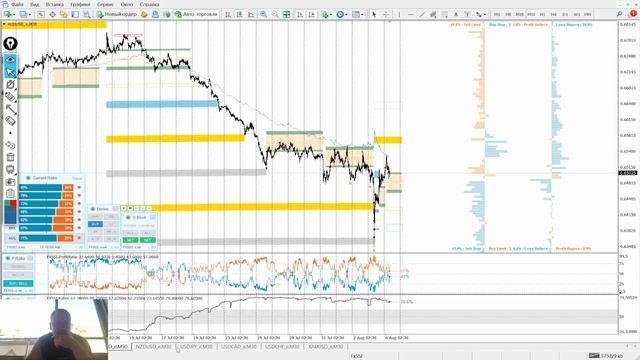Switch chart to candlesticks

[239, 14]
